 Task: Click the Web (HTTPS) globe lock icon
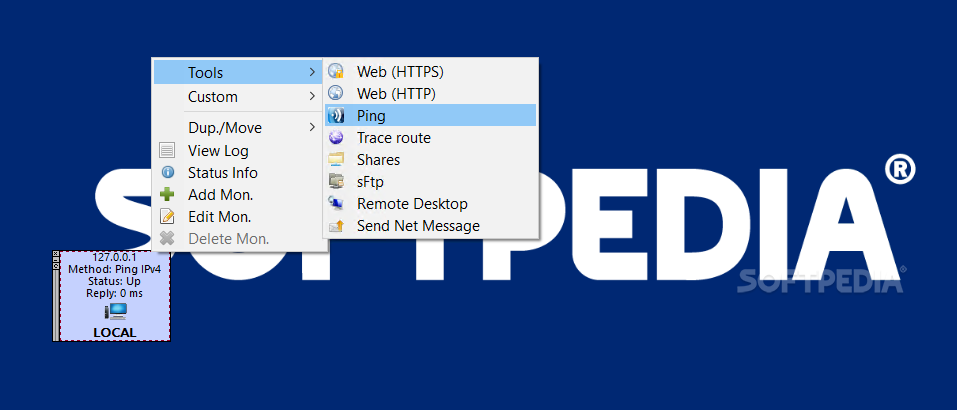(336, 71)
